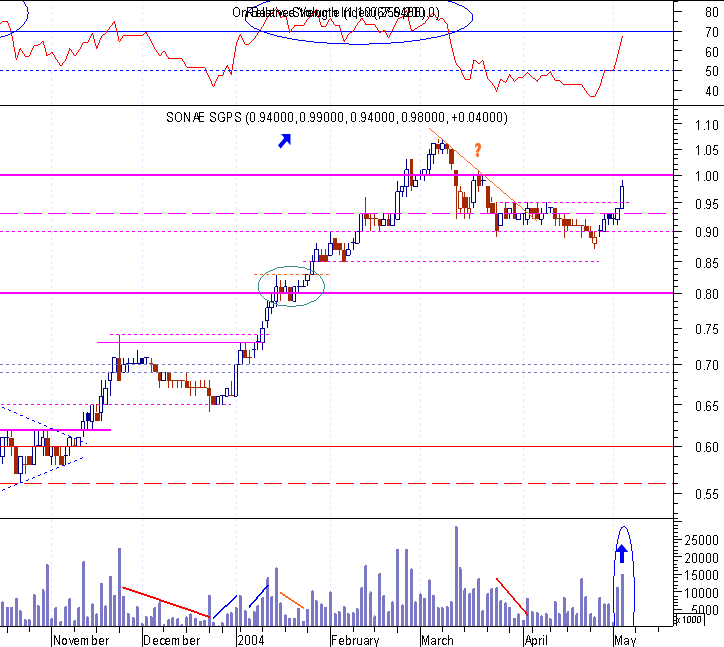This screenshot has height=647, width=724.
Task: Click the 25000 value on the volume scale
Action: tap(701, 540)
